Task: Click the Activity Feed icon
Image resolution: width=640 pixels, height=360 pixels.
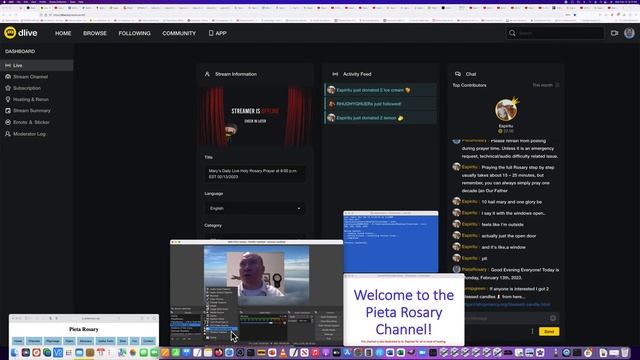Action: 335,74
